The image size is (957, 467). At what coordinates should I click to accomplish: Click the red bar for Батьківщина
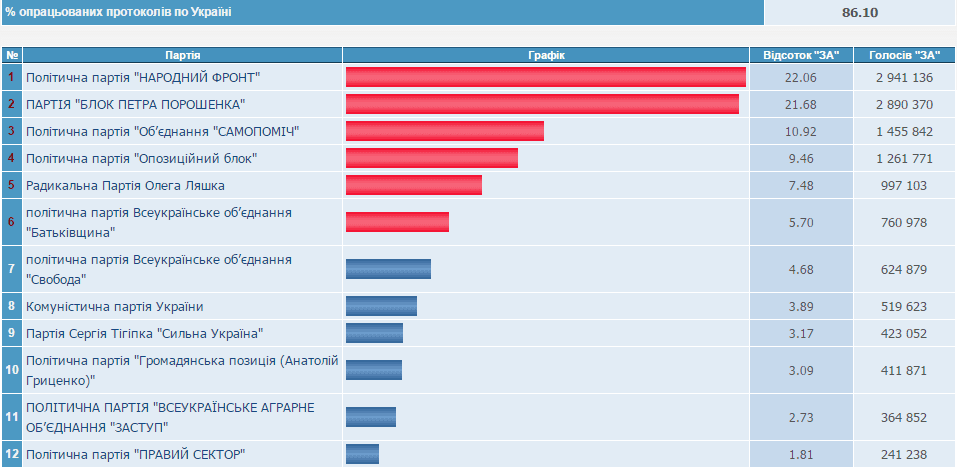(397, 222)
